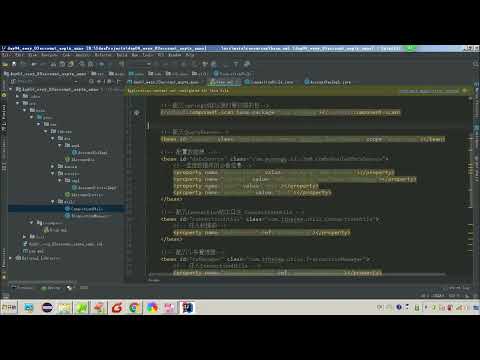Click the Open folder toolbar icon
Screen dimensions: 480x360
point(5,64)
